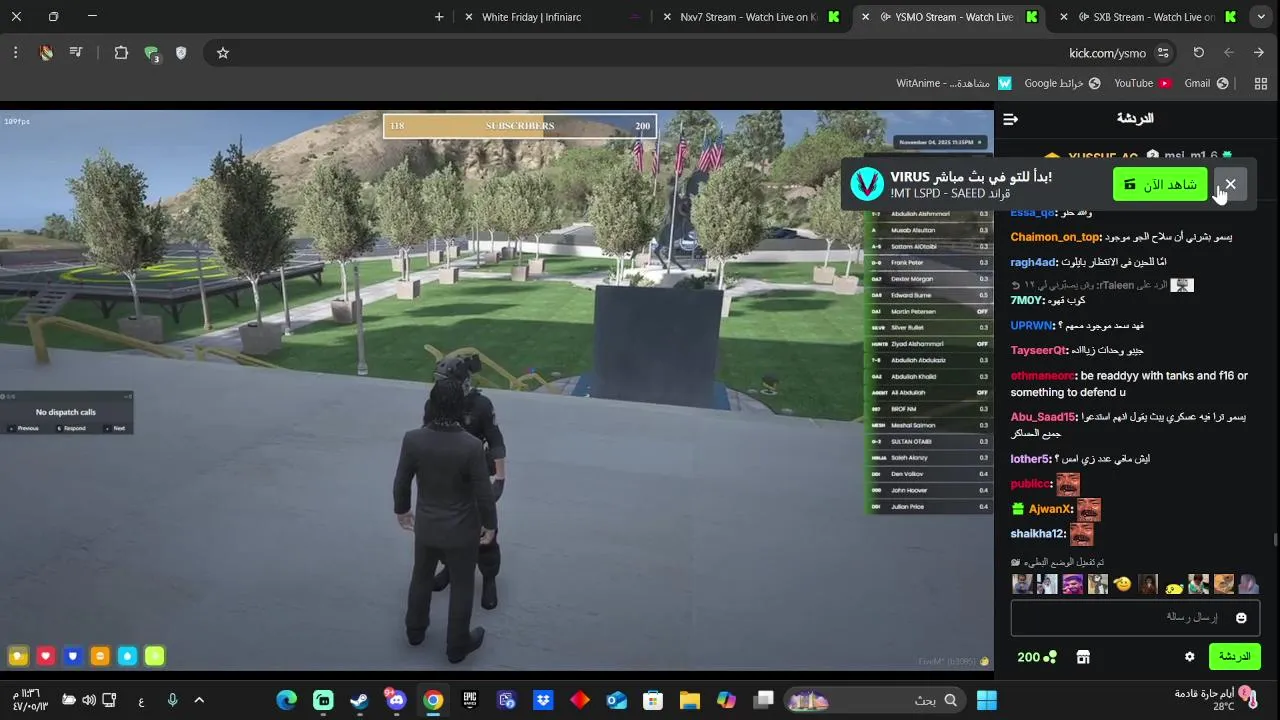Send the red heart reaction on stream

[45, 656]
